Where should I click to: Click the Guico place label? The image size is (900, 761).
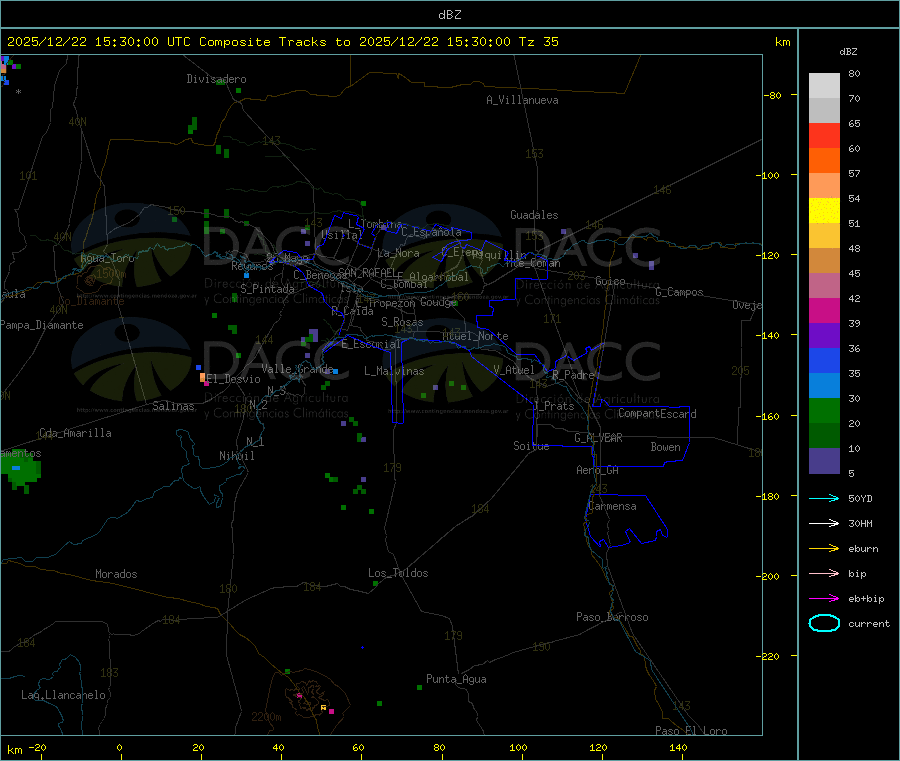[610, 281]
